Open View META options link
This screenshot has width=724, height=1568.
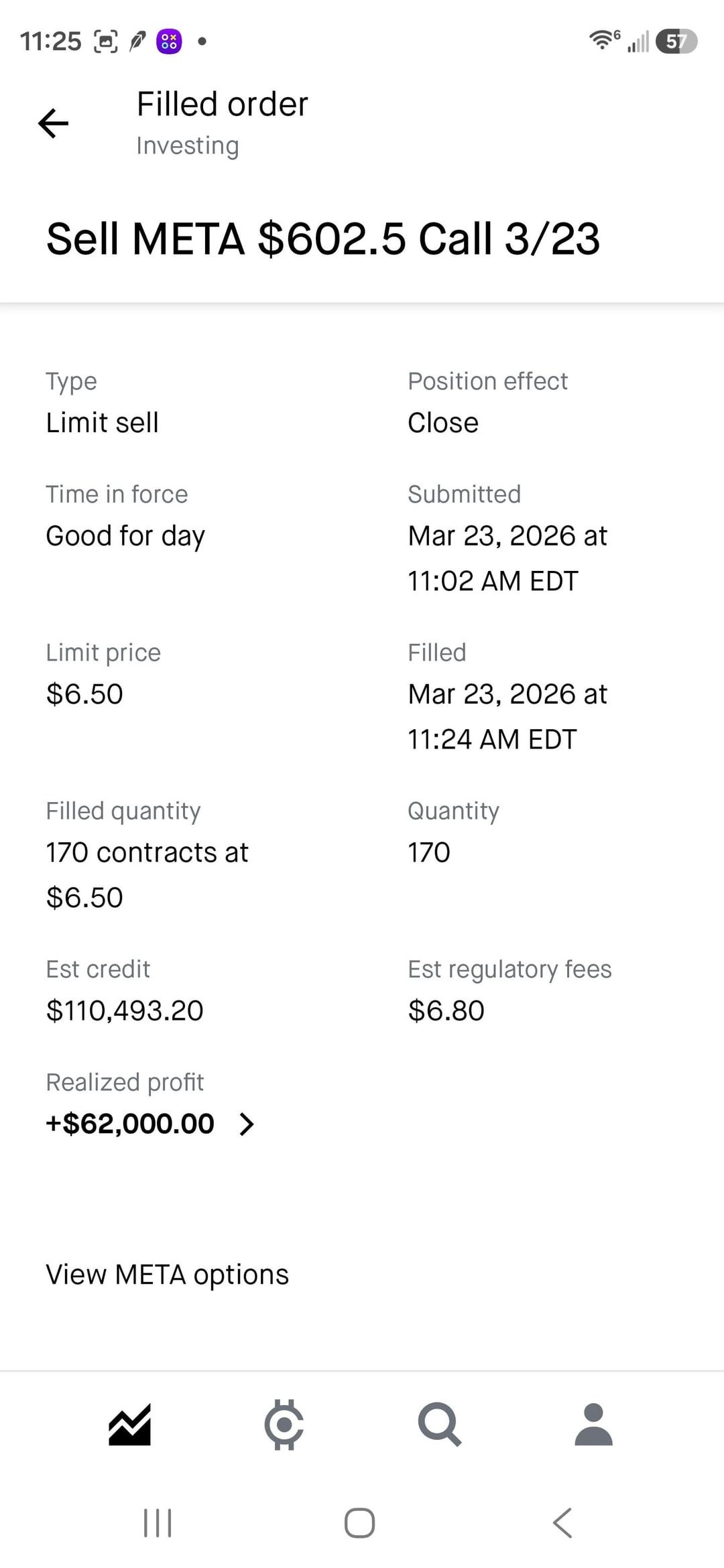(x=167, y=1275)
